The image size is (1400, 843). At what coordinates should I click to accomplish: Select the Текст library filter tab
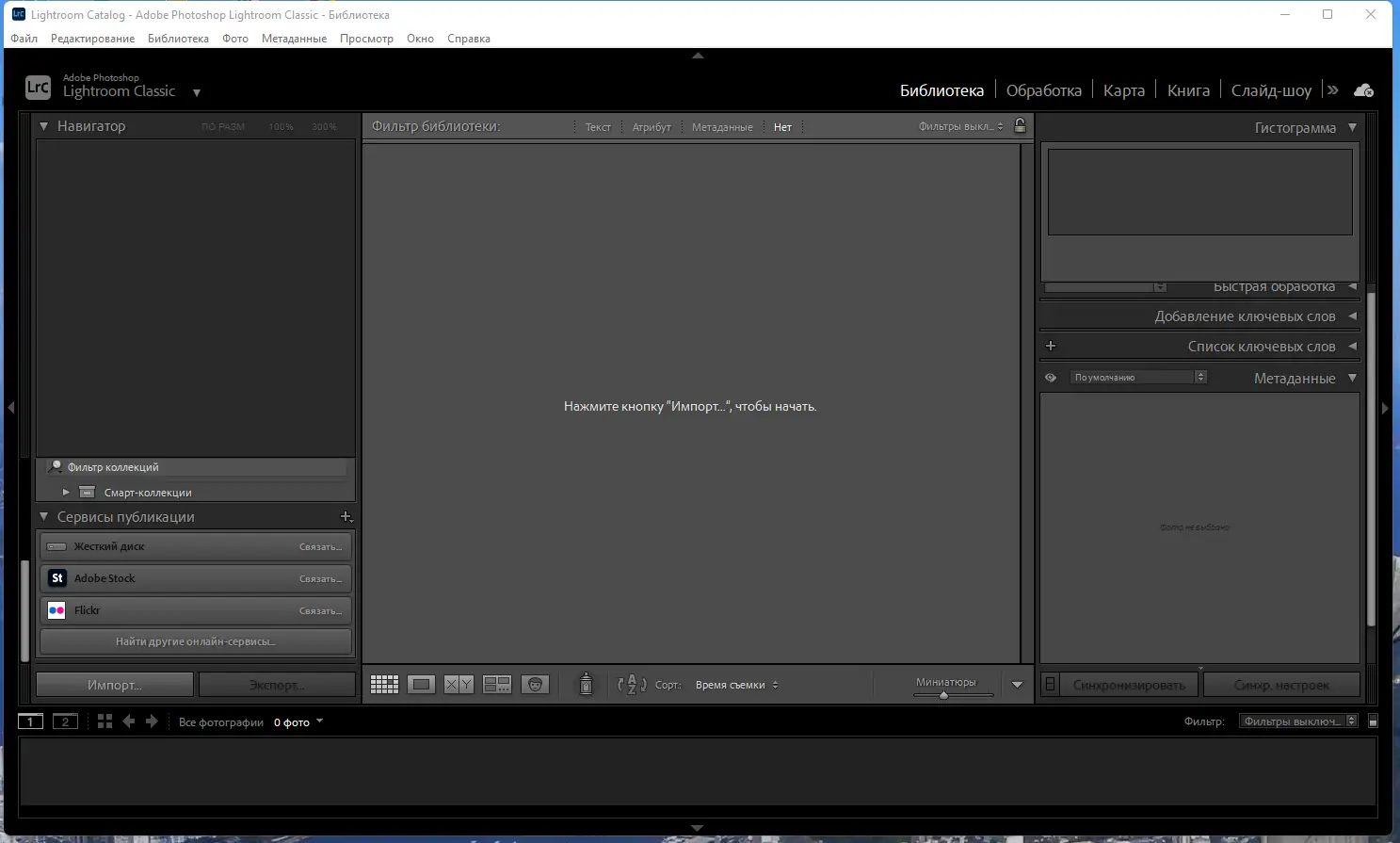[x=598, y=127]
